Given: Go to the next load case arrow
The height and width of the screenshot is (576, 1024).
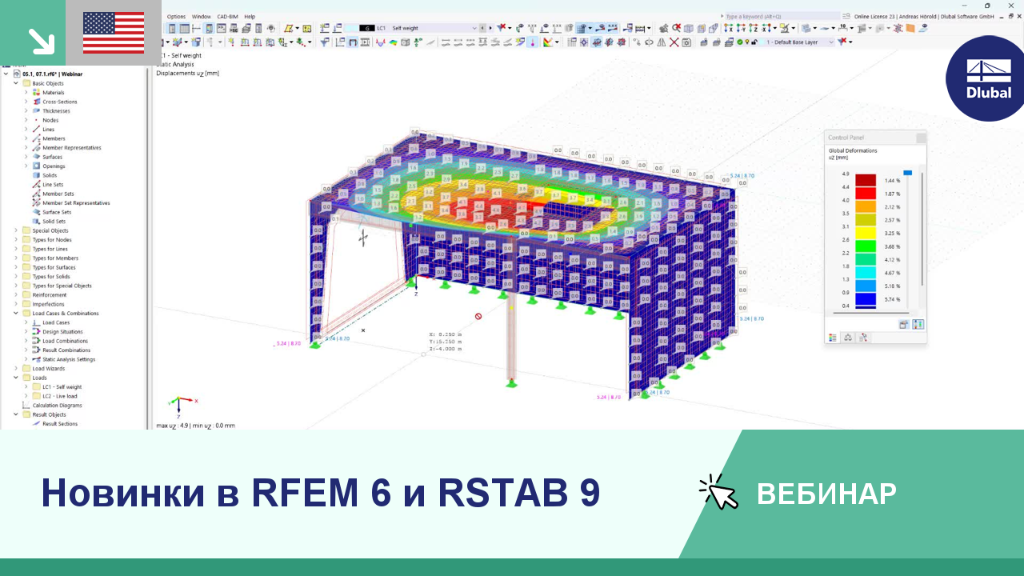Looking at the screenshot, I should click(x=490, y=28).
